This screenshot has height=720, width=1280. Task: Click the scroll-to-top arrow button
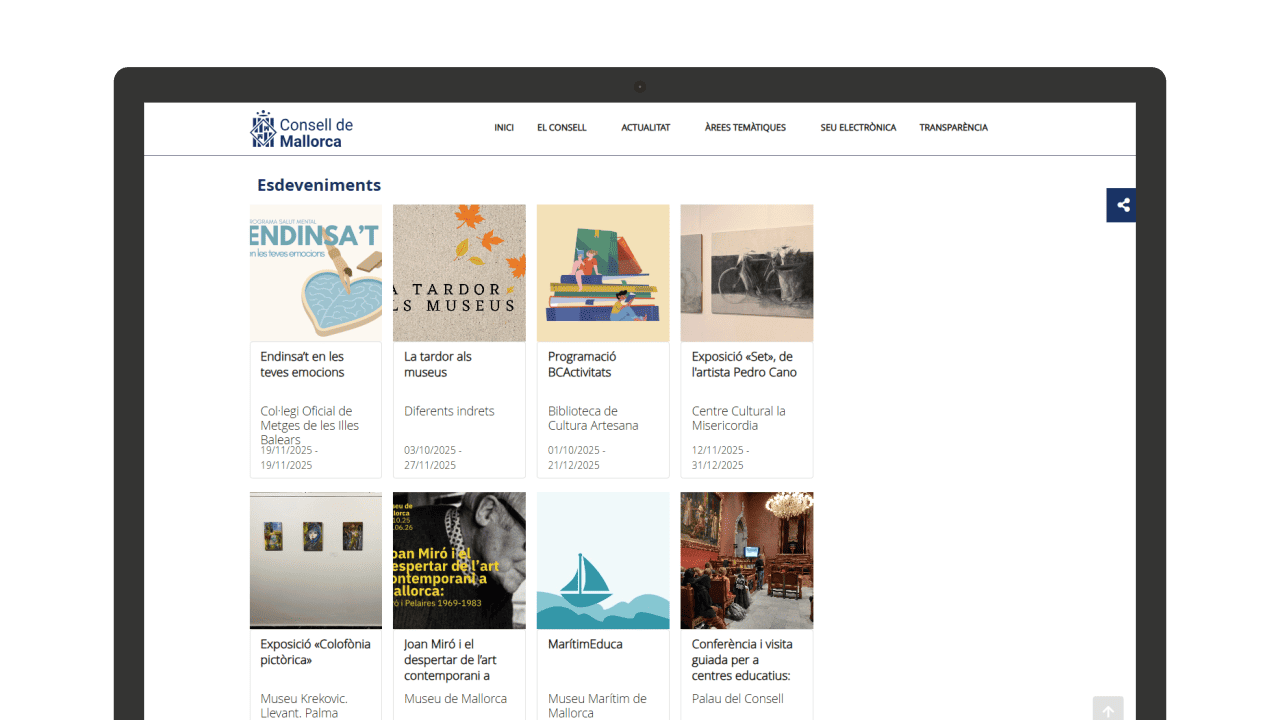coord(1107,710)
